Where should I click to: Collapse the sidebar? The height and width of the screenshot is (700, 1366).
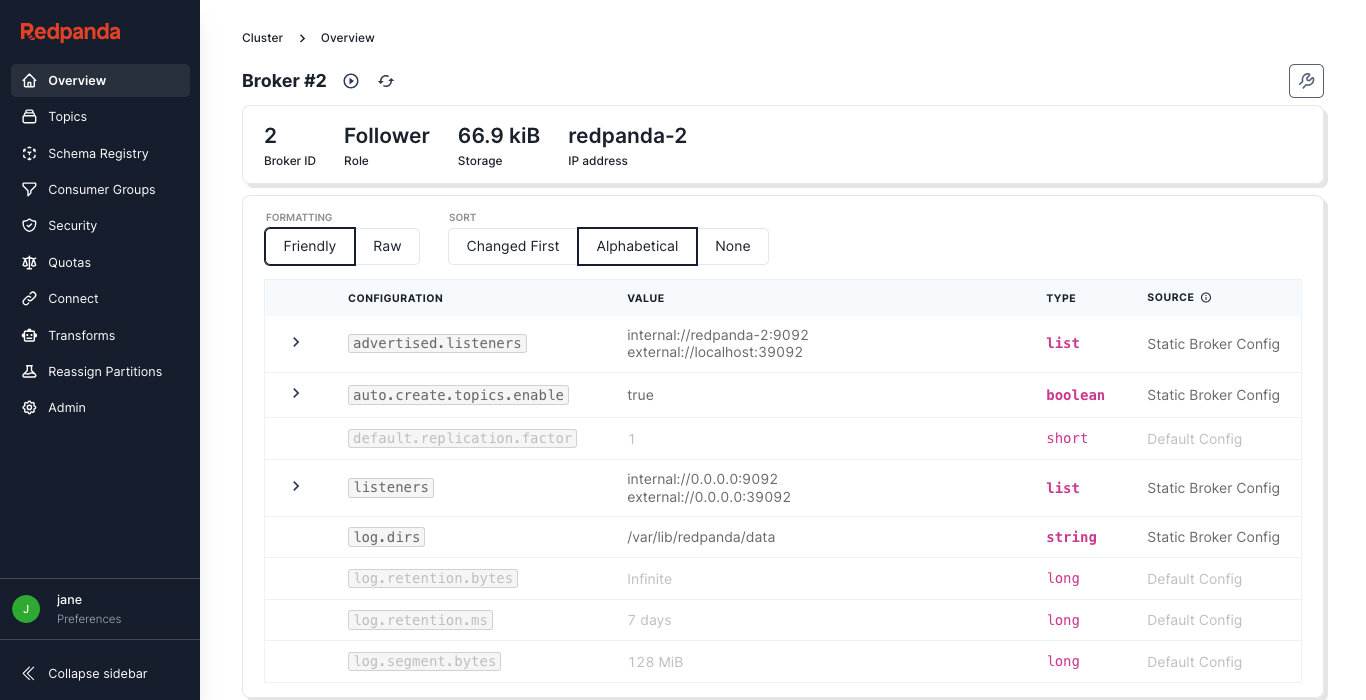(x=97, y=673)
